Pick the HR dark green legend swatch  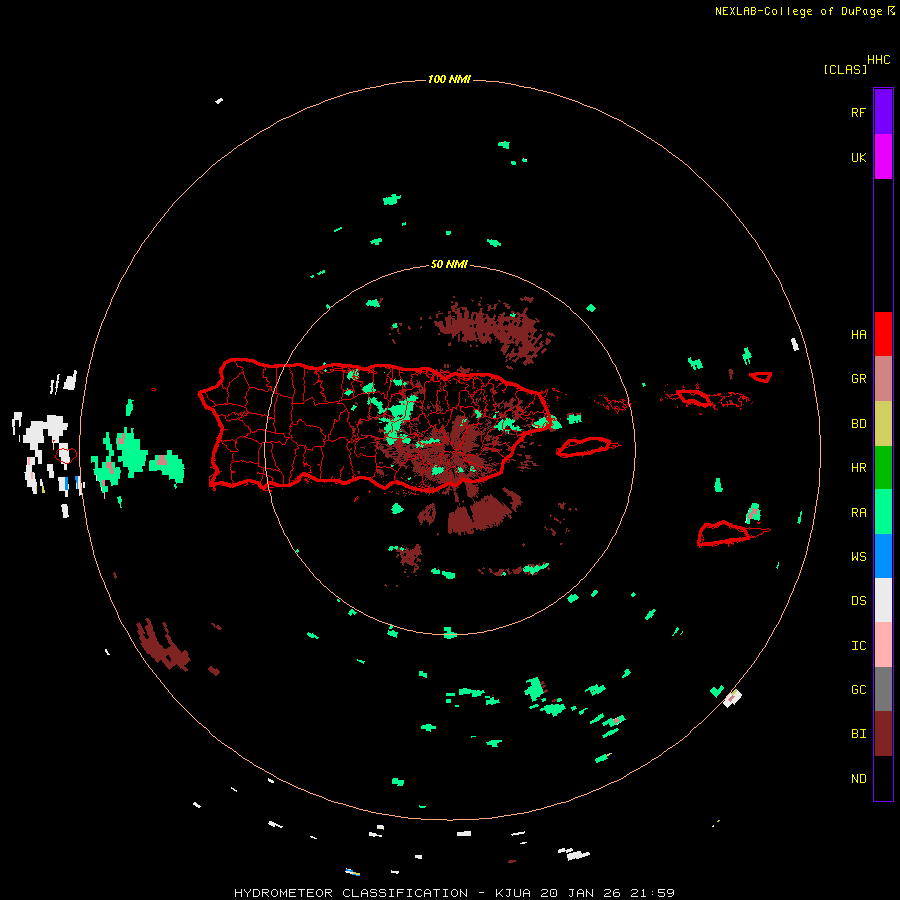883,468
